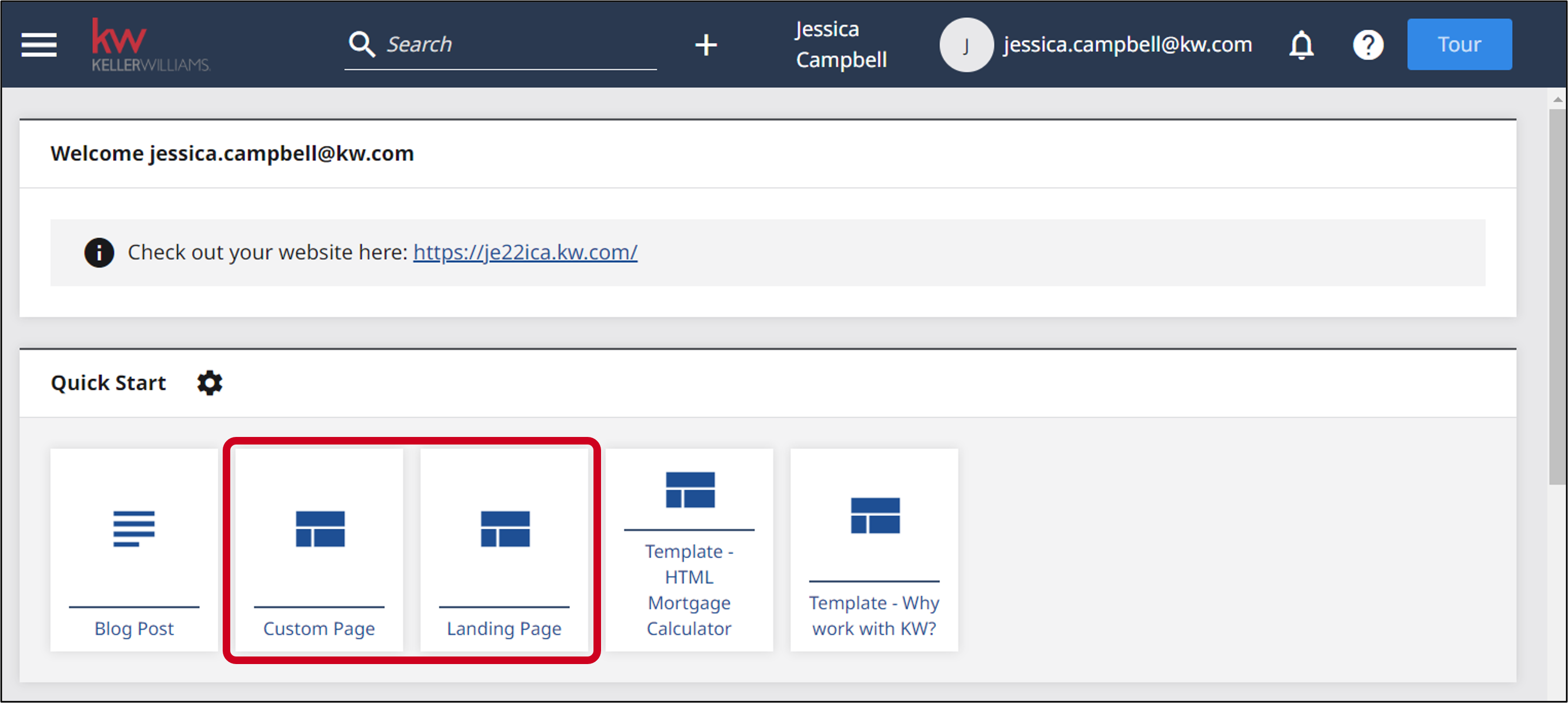The height and width of the screenshot is (703, 1568).
Task: Click the HTML Mortgage Calculator template icon
Action: [x=690, y=490]
